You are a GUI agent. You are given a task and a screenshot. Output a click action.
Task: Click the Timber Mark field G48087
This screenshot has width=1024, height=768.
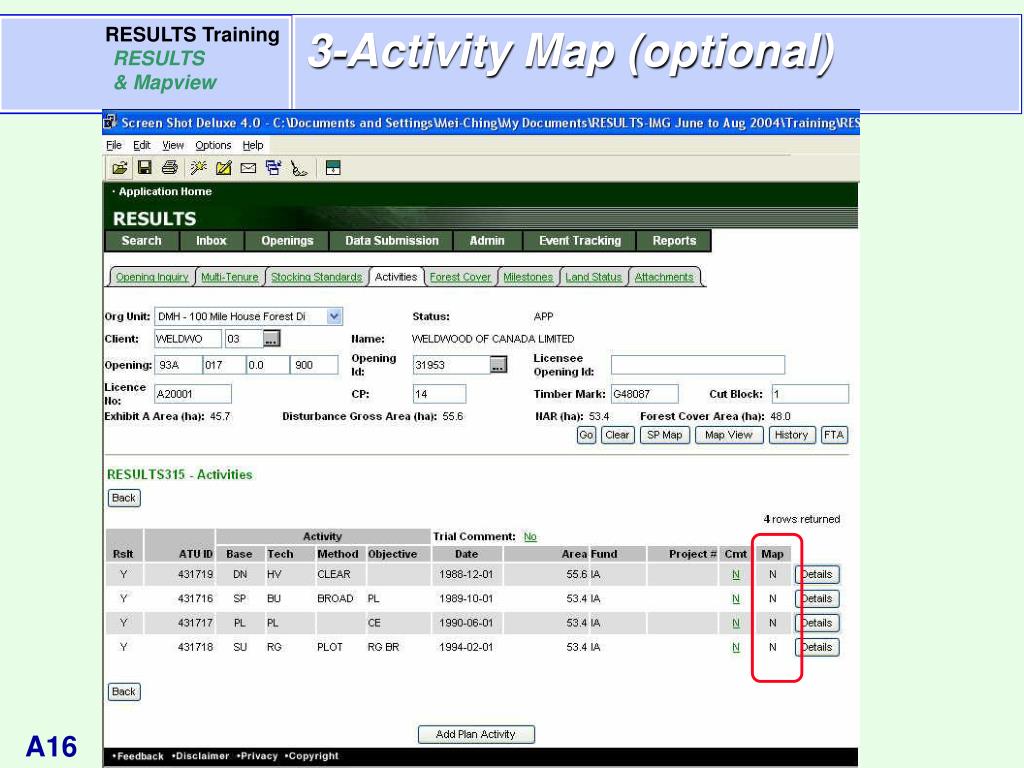(645, 394)
